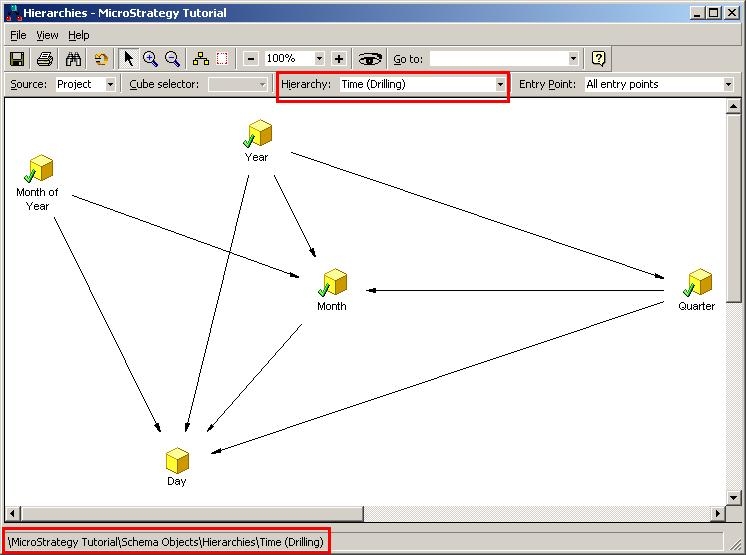Click the eye overview icon

(x=370, y=59)
